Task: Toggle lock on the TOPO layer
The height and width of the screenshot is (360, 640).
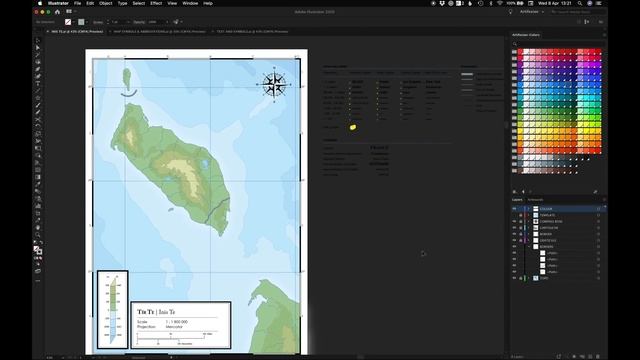Action: (520, 278)
